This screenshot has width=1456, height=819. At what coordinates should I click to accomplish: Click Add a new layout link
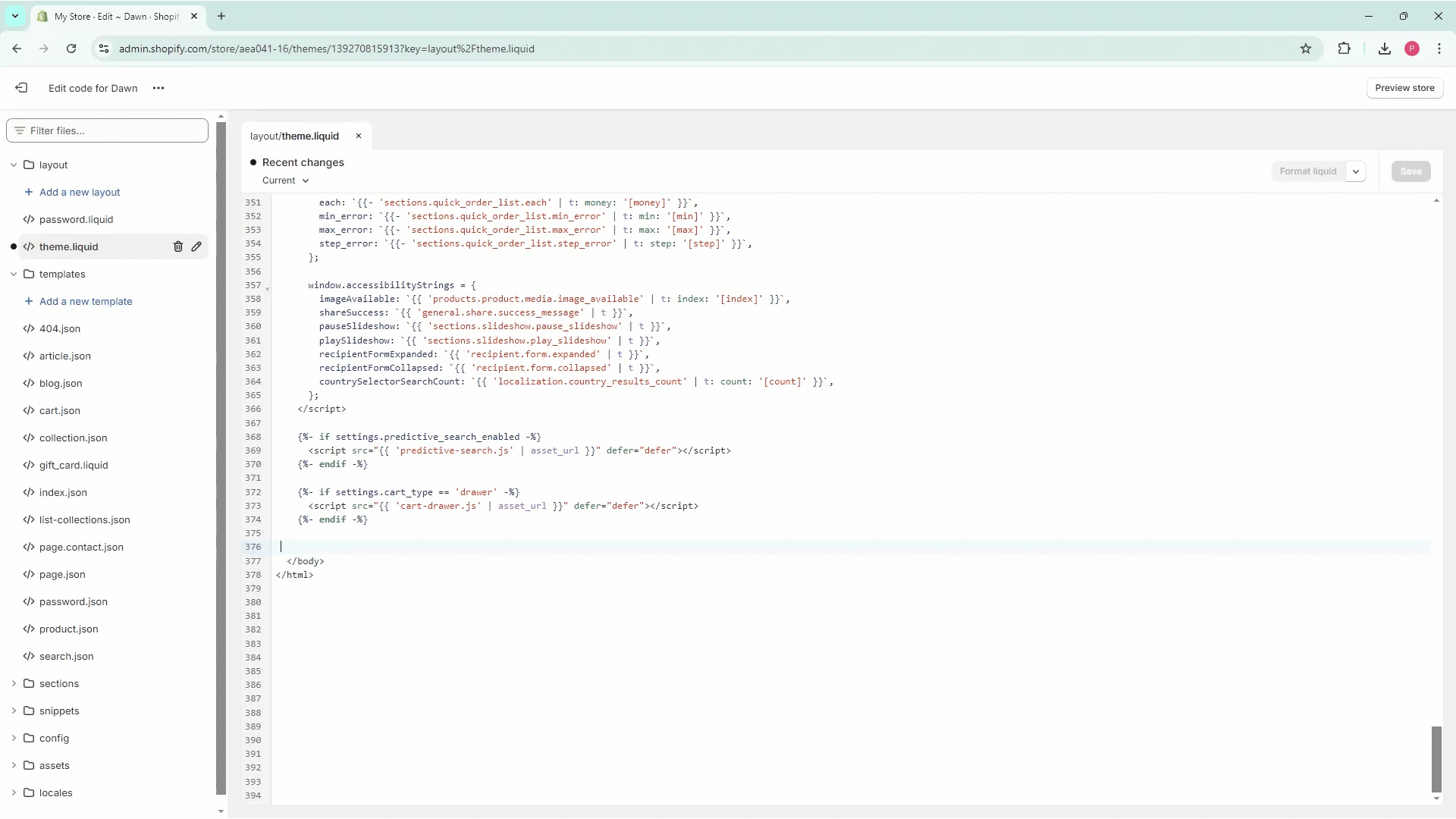[x=80, y=193]
